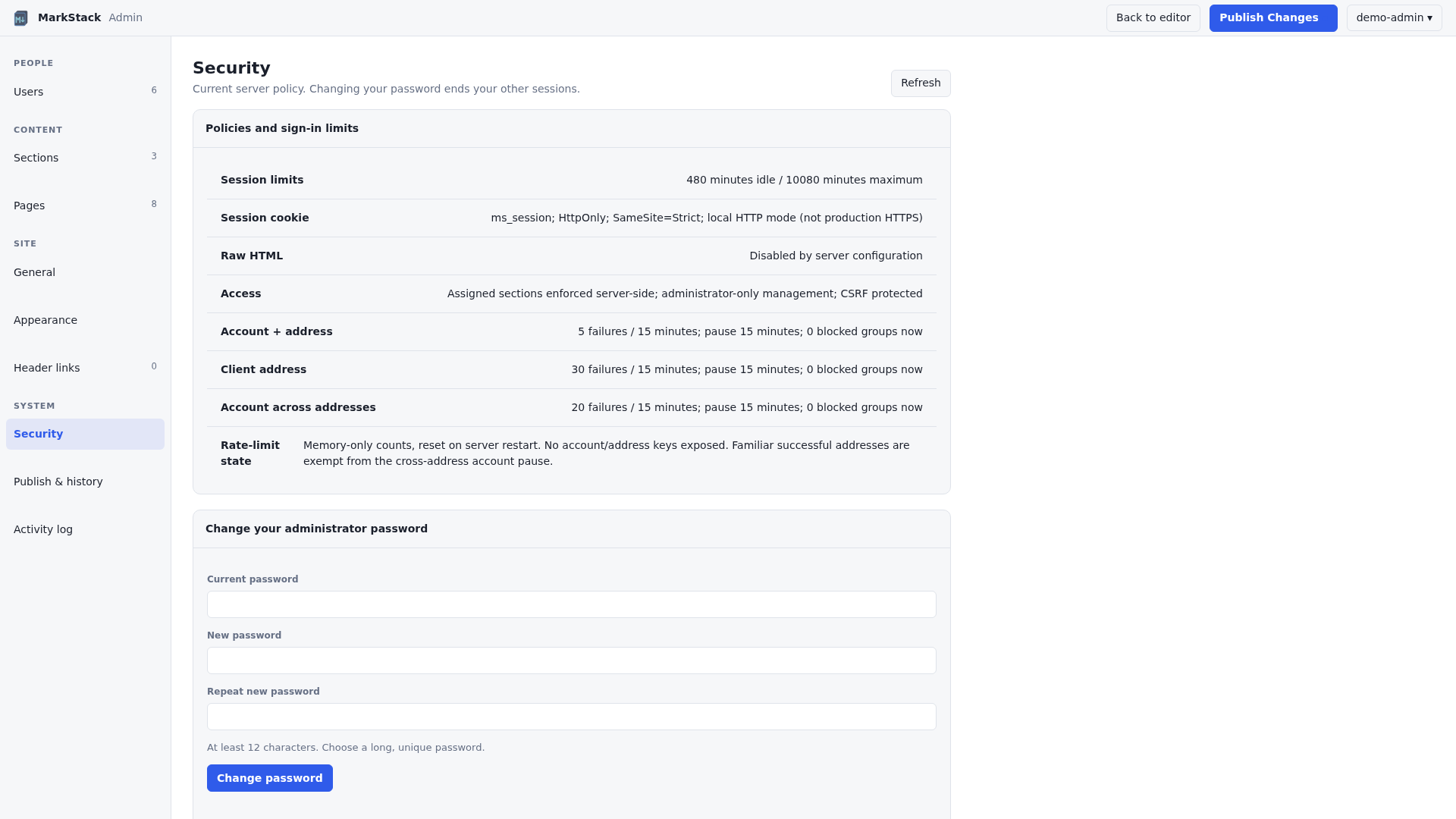Go to Appearance settings
The image size is (1456, 819).
pyautogui.click(x=85, y=320)
